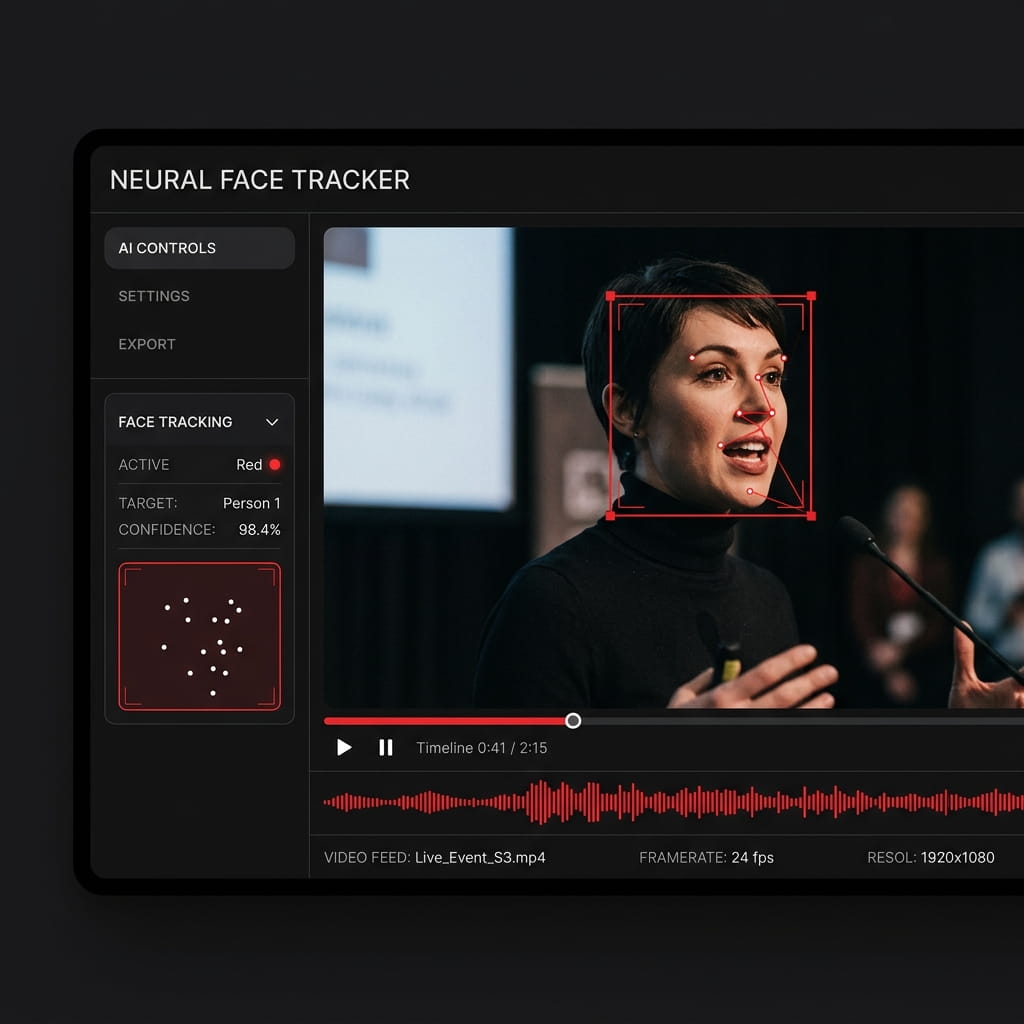
Task: Click the Face Tracking panel header
Action: [x=199, y=422]
